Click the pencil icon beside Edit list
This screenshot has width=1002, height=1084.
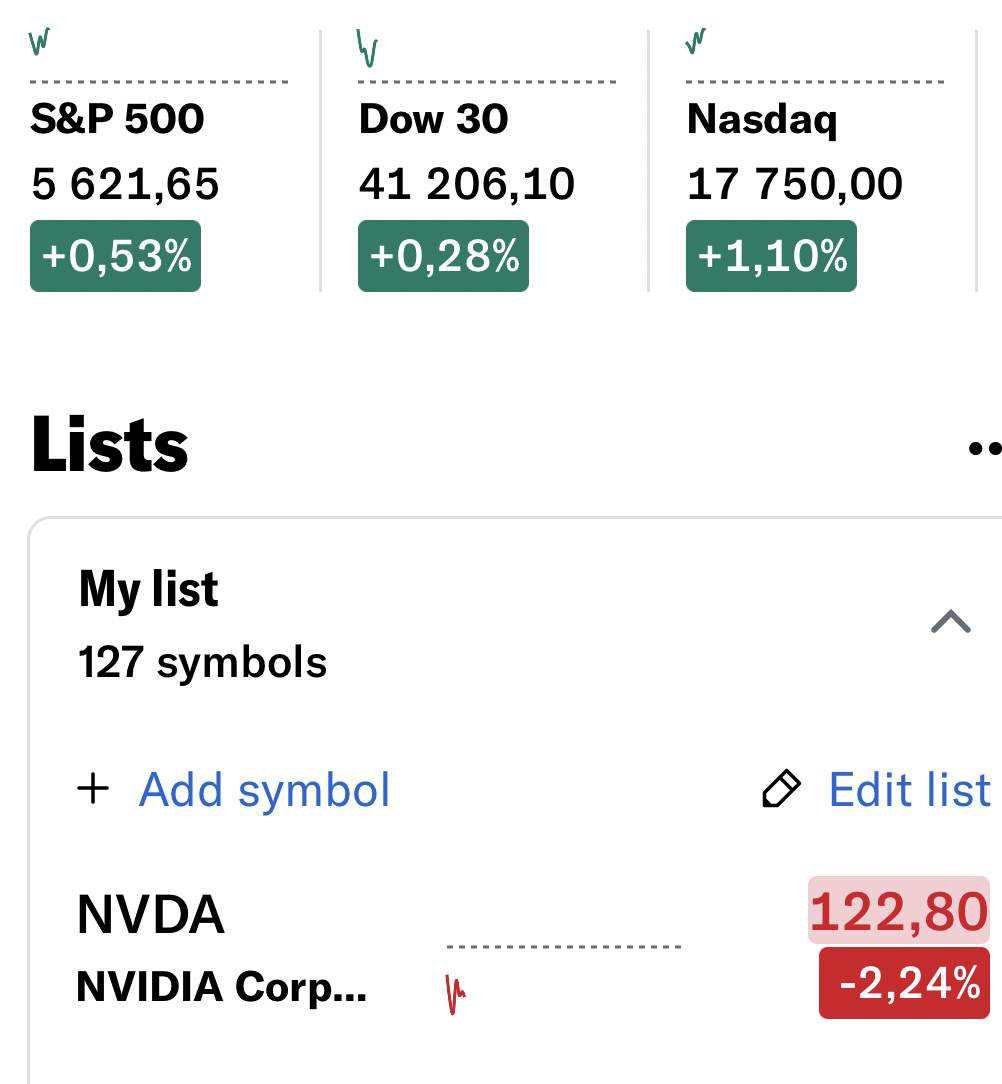tap(781, 789)
